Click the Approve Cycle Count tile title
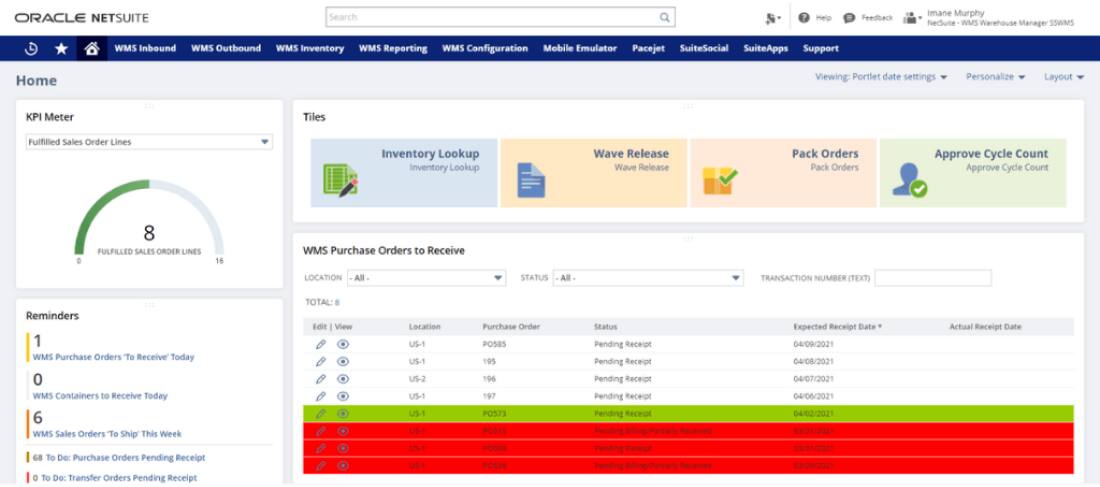 (991, 154)
